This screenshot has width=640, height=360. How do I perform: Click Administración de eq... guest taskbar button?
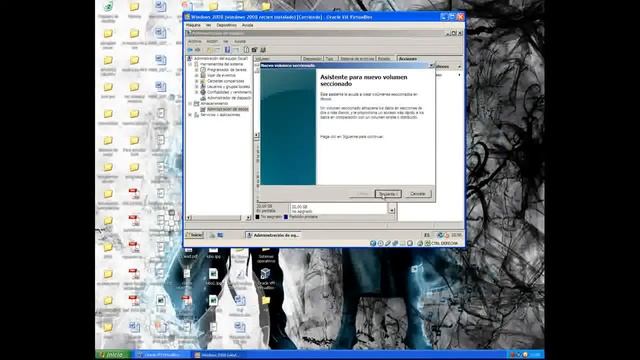point(273,235)
